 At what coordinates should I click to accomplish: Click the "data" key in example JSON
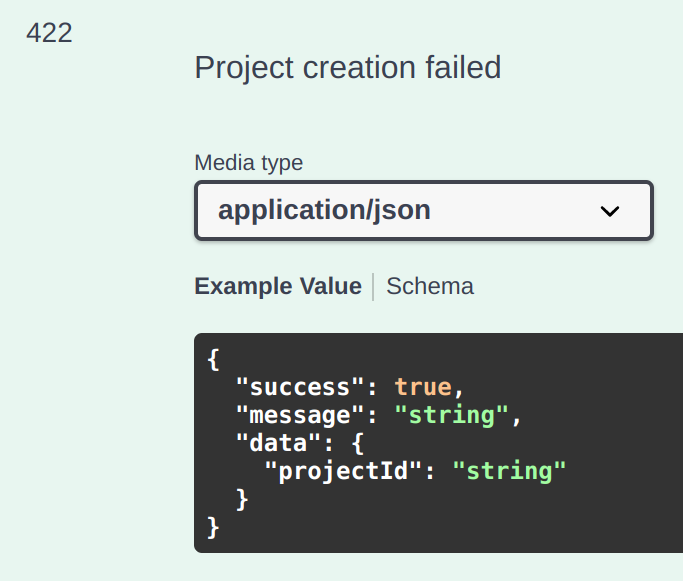point(278,443)
